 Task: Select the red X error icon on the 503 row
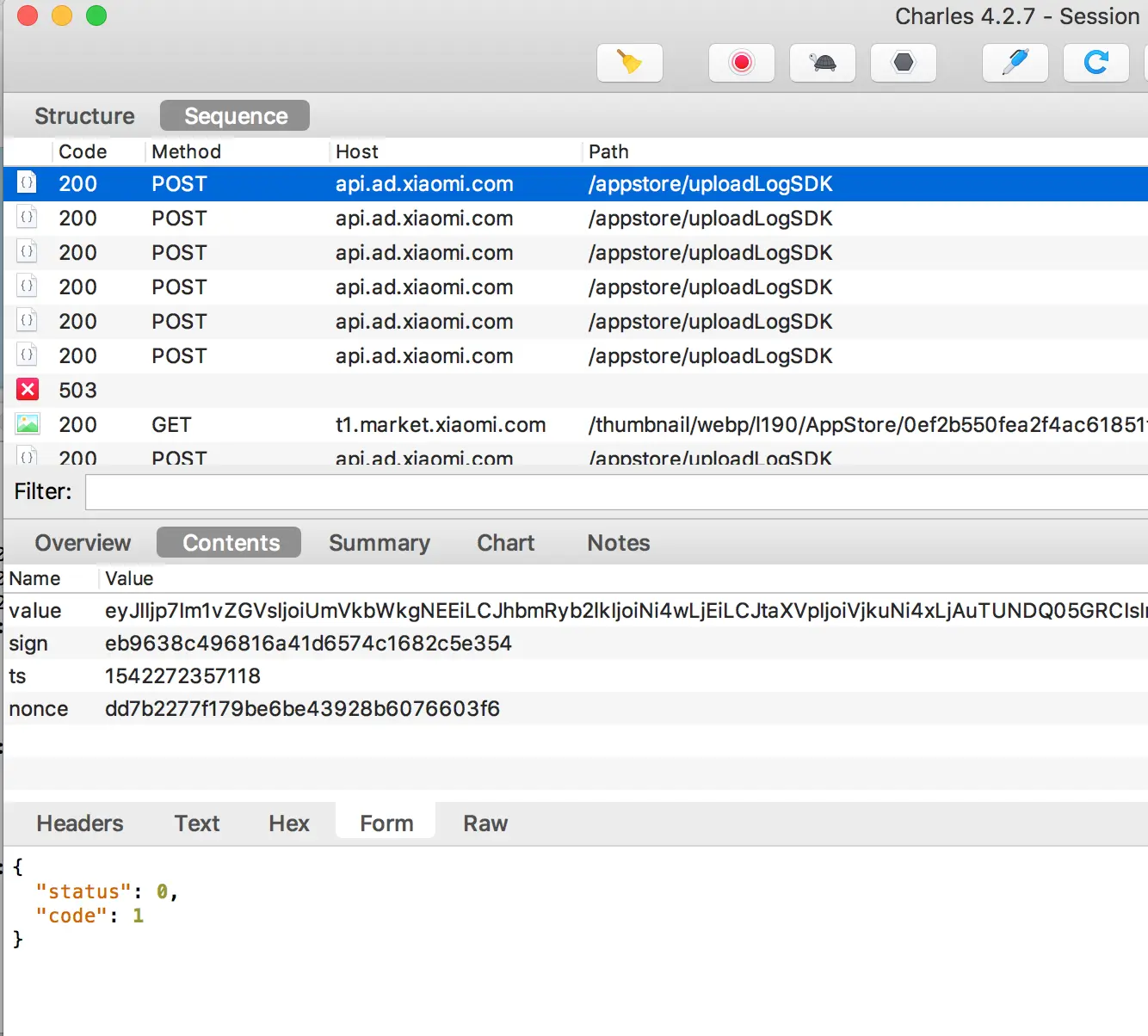(28, 390)
